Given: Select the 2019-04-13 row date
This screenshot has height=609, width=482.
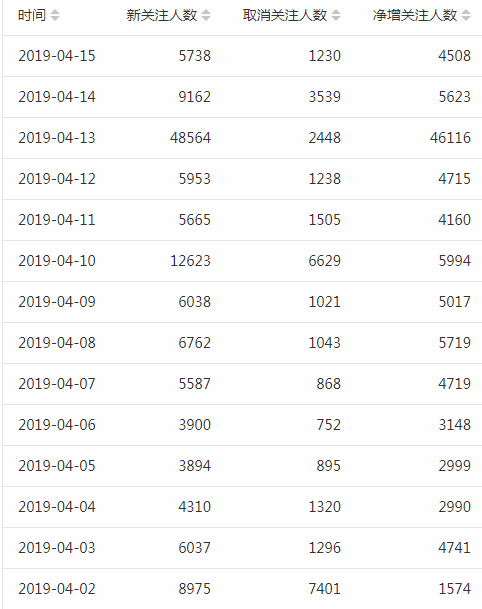Looking at the screenshot, I should point(57,138).
